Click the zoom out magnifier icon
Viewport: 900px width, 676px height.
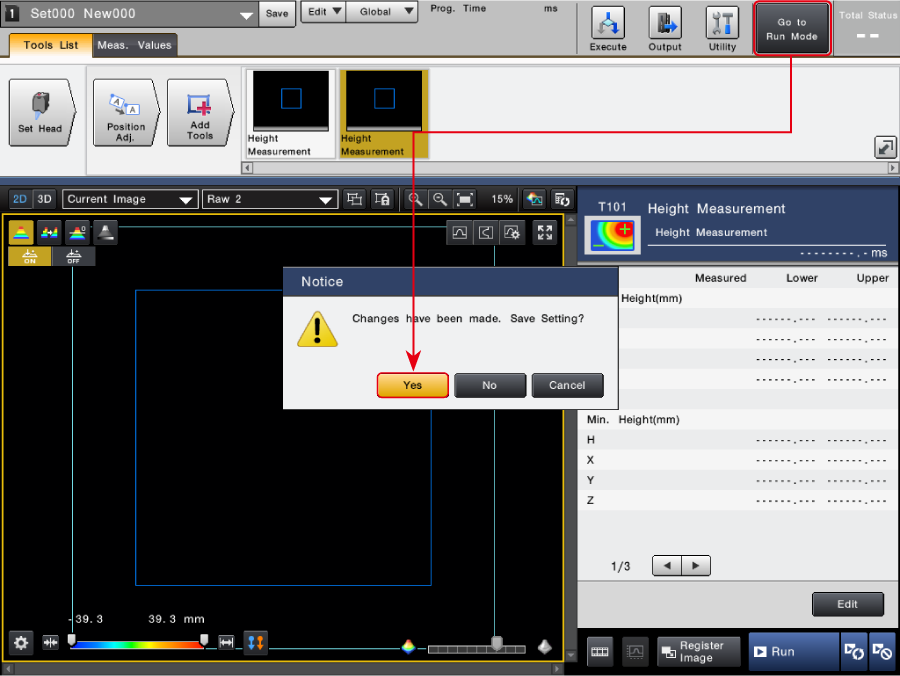pos(440,199)
